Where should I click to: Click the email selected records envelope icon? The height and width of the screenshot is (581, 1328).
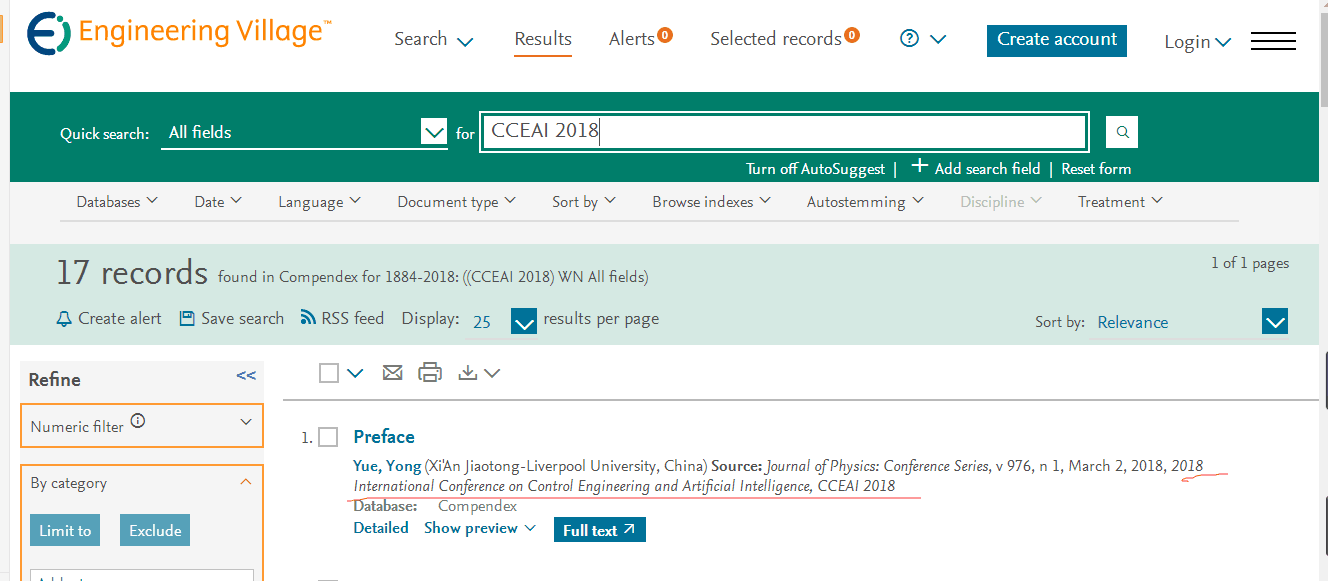(x=393, y=373)
